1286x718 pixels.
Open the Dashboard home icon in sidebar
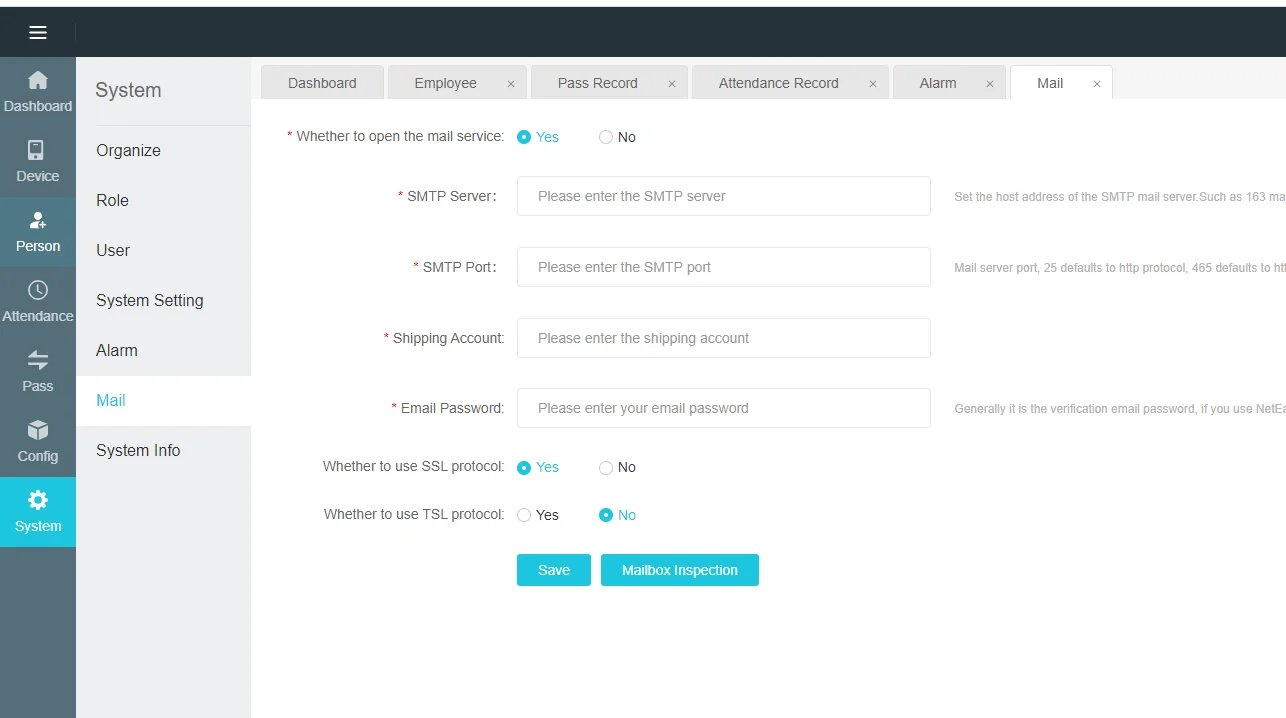pyautogui.click(x=38, y=81)
